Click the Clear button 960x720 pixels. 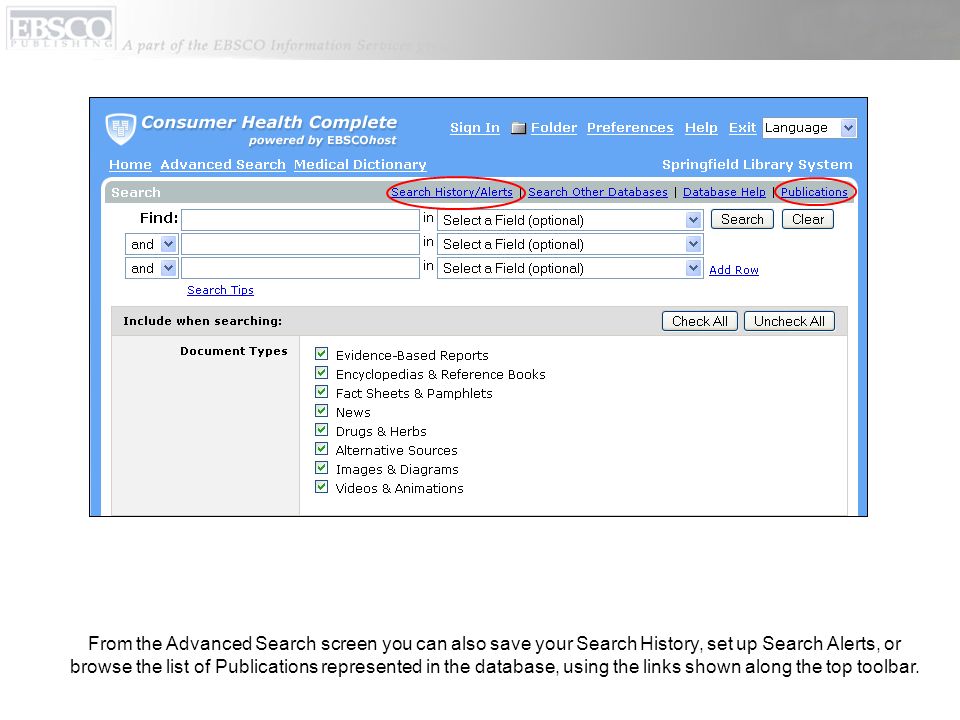point(808,219)
